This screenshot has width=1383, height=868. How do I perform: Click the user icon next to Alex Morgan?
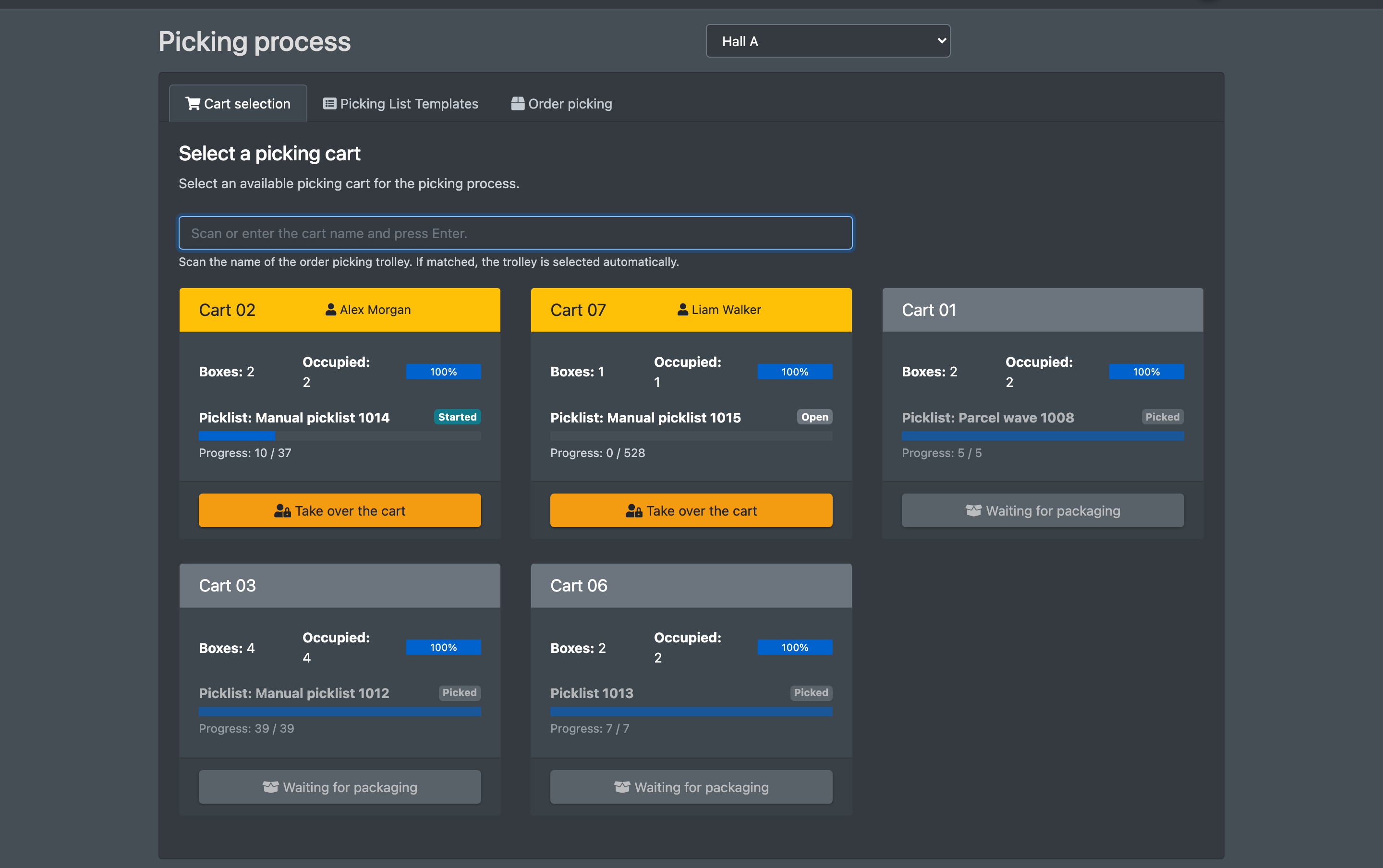(331, 310)
